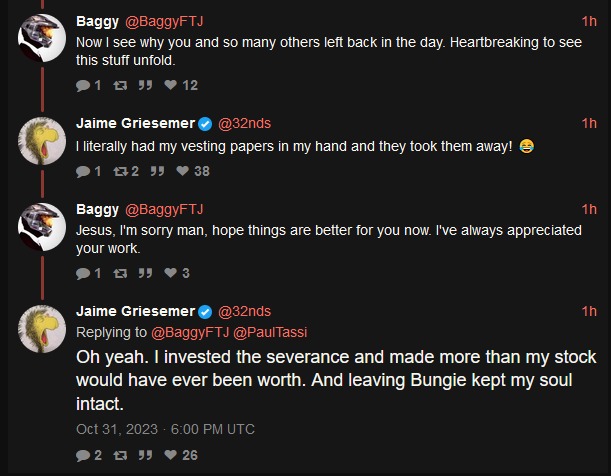The image size is (611, 476).
Task: Click the Oct 31, 2023 timestamp link
Action: (165, 429)
